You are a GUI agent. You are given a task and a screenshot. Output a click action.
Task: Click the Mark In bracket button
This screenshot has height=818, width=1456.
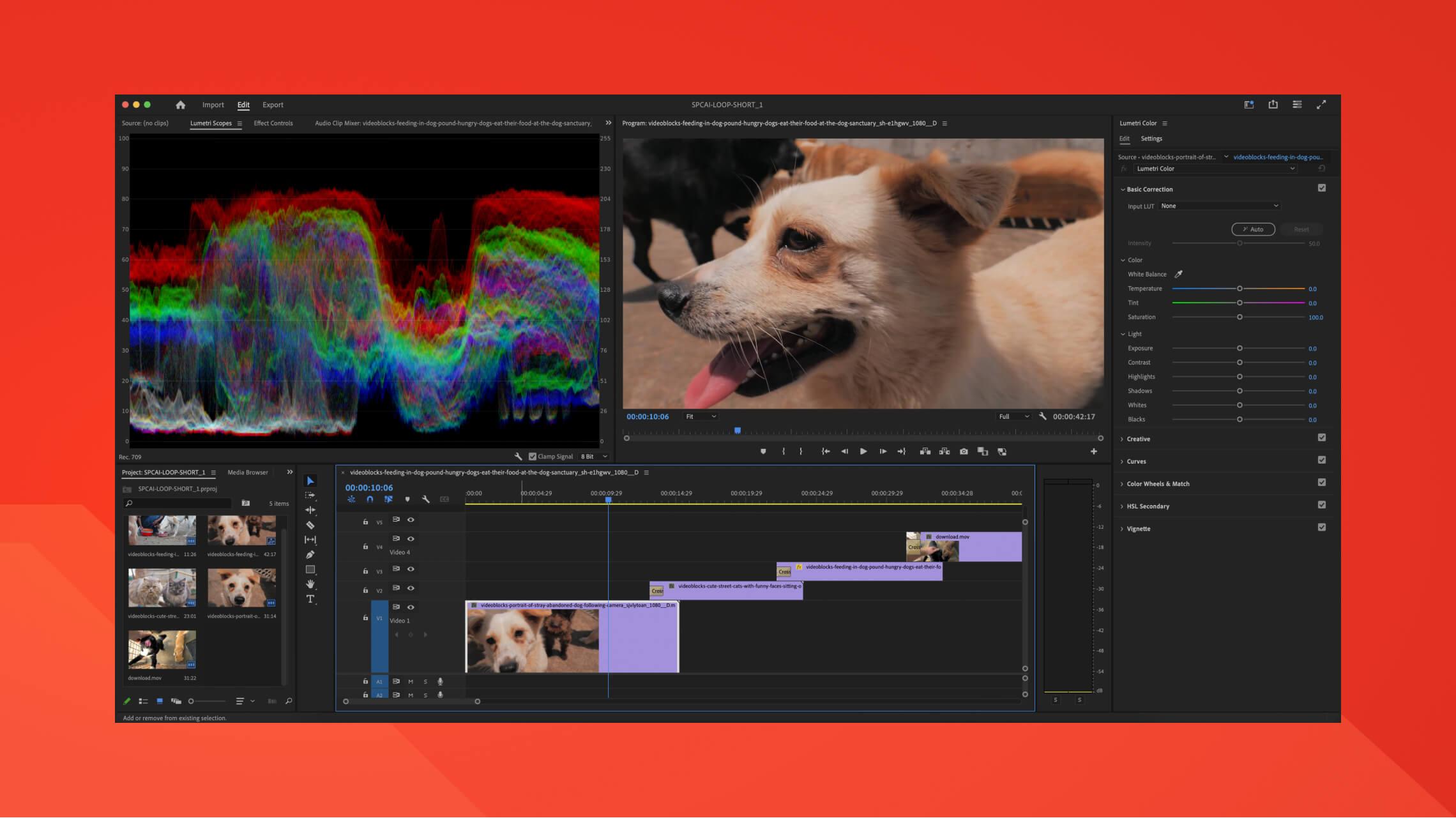coord(784,451)
